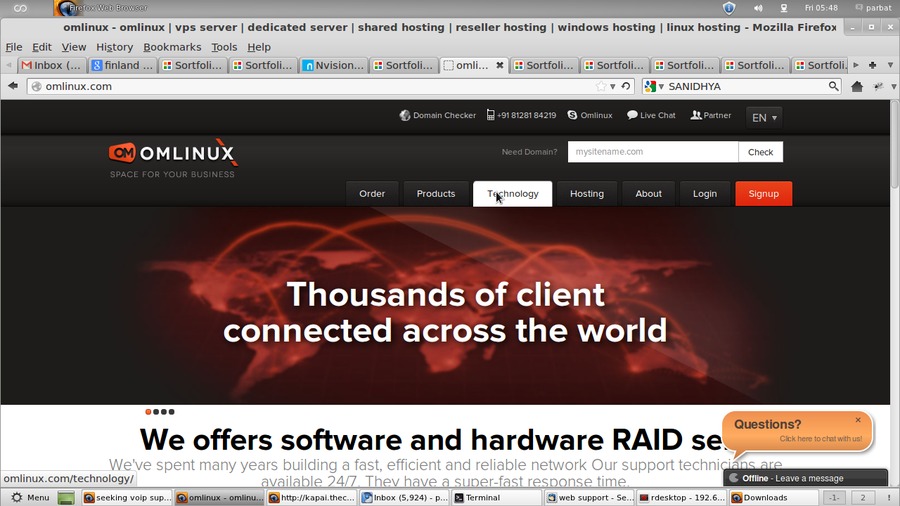The height and width of the screenshot is (506, 900).
Task: Switch to Terminal in the taskbar
Action: pos(496,497)
